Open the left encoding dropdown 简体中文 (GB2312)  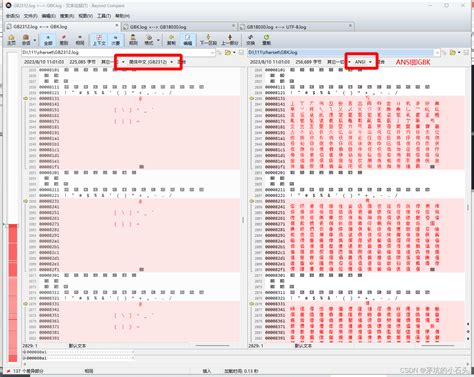(x=151, y=62)
